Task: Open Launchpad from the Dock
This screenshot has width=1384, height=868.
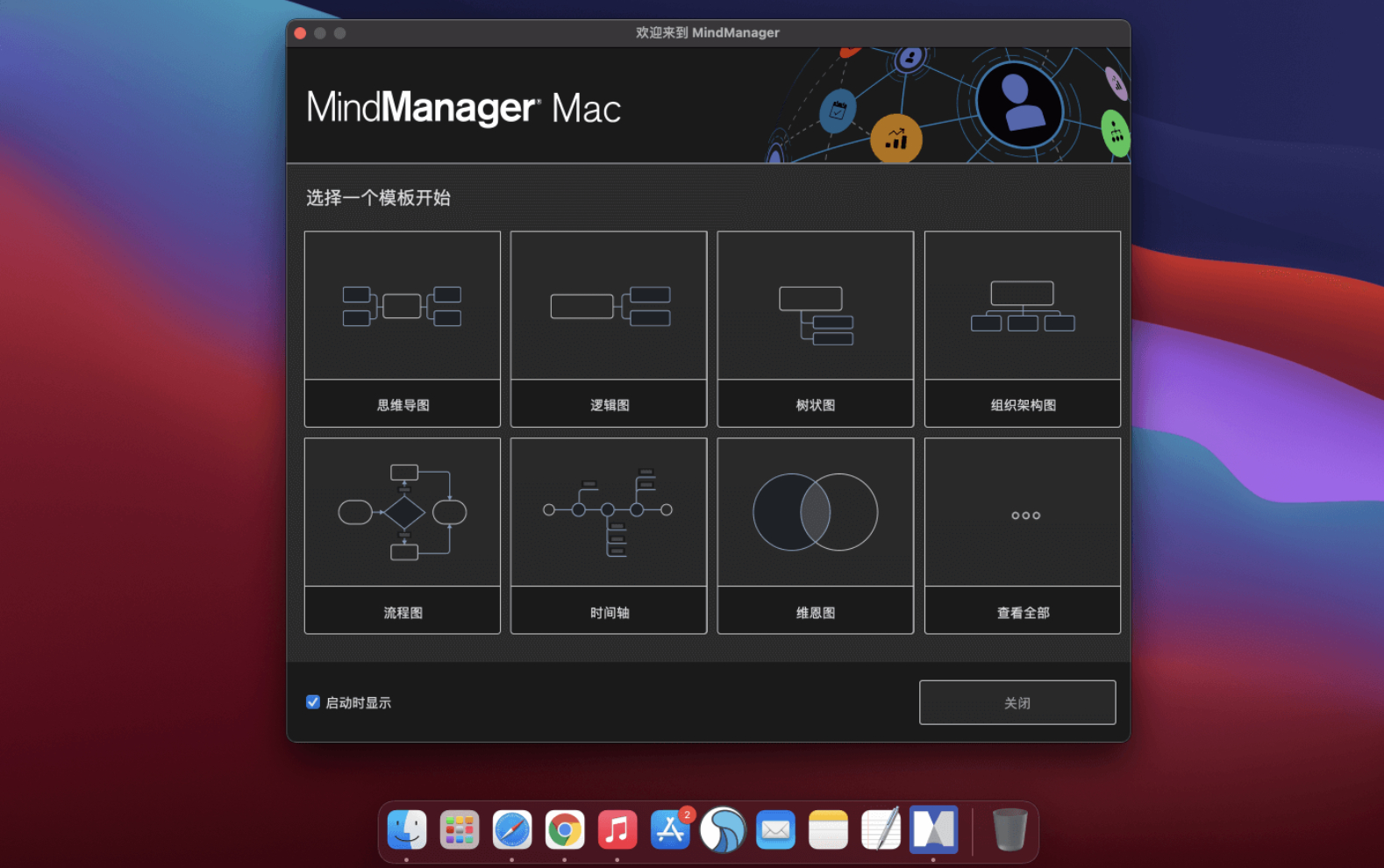Action: pyautogui.click(x=460, y=829)
